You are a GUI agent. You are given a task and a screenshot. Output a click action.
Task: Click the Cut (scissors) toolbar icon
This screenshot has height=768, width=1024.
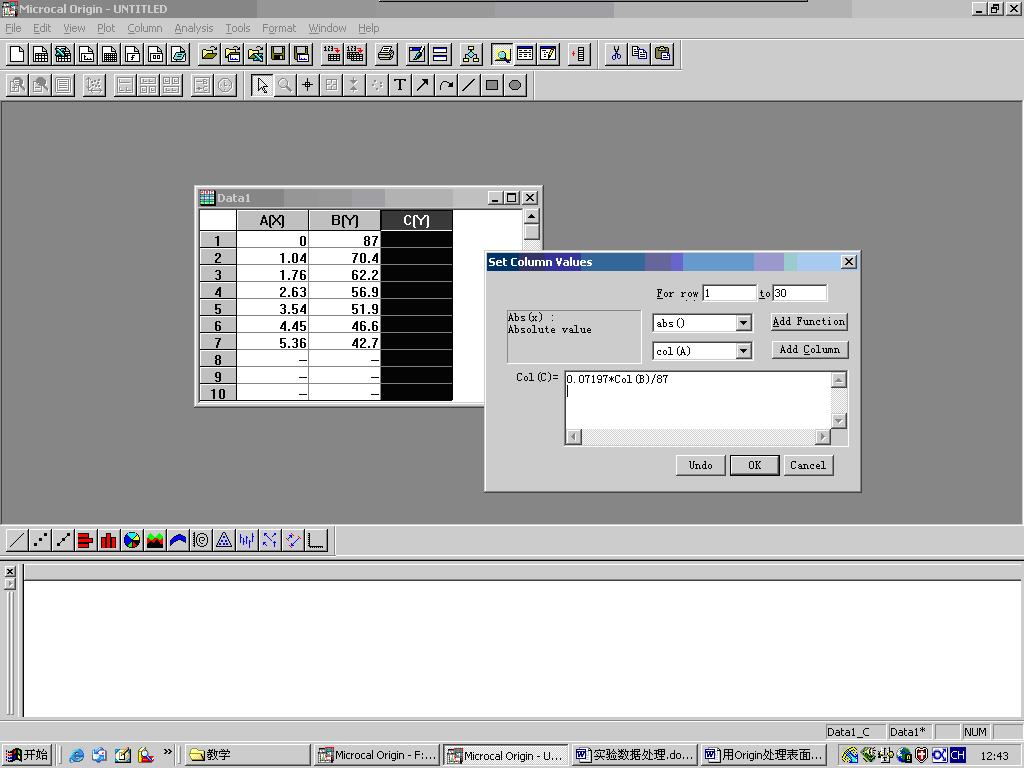[x=616, y=54]
